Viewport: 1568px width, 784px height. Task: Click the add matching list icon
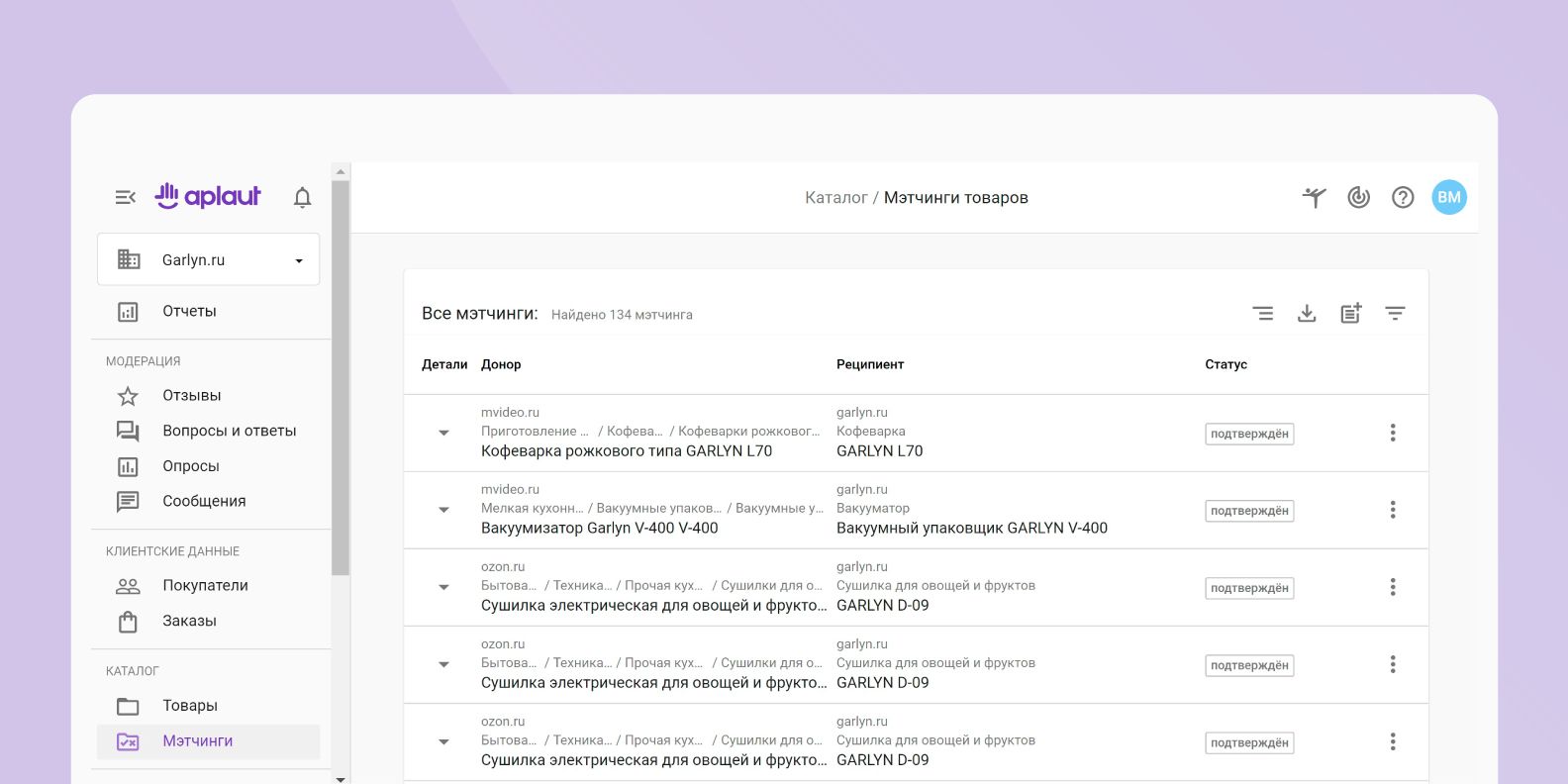point(1351,314)
